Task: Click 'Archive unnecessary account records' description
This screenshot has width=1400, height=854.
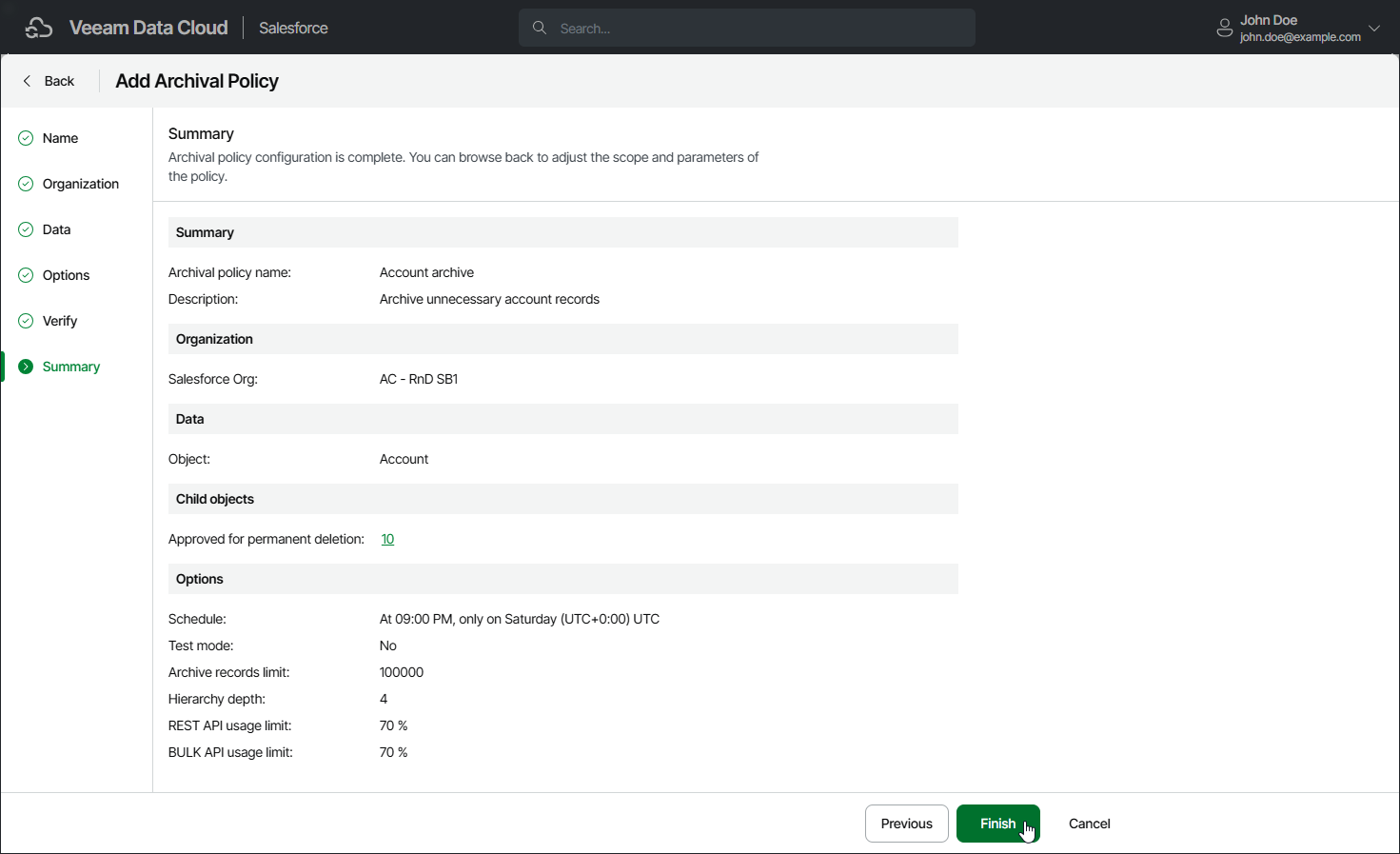Action: (489, 299)
